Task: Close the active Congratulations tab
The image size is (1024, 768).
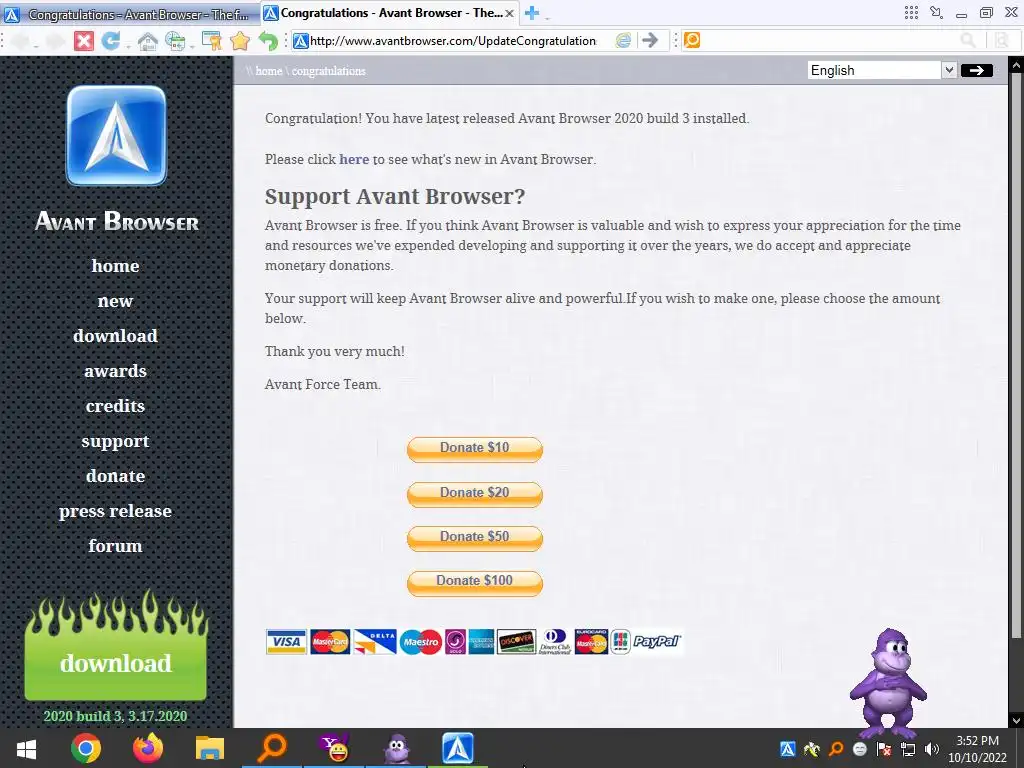Action: point(509,13)
